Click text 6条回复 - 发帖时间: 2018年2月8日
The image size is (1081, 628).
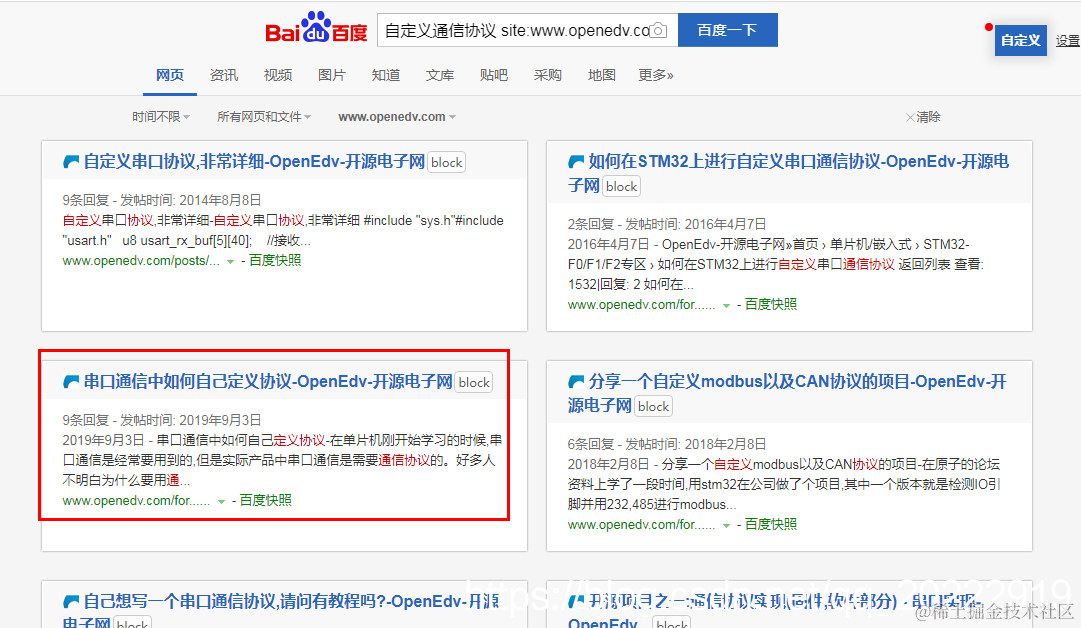(667, 445)
